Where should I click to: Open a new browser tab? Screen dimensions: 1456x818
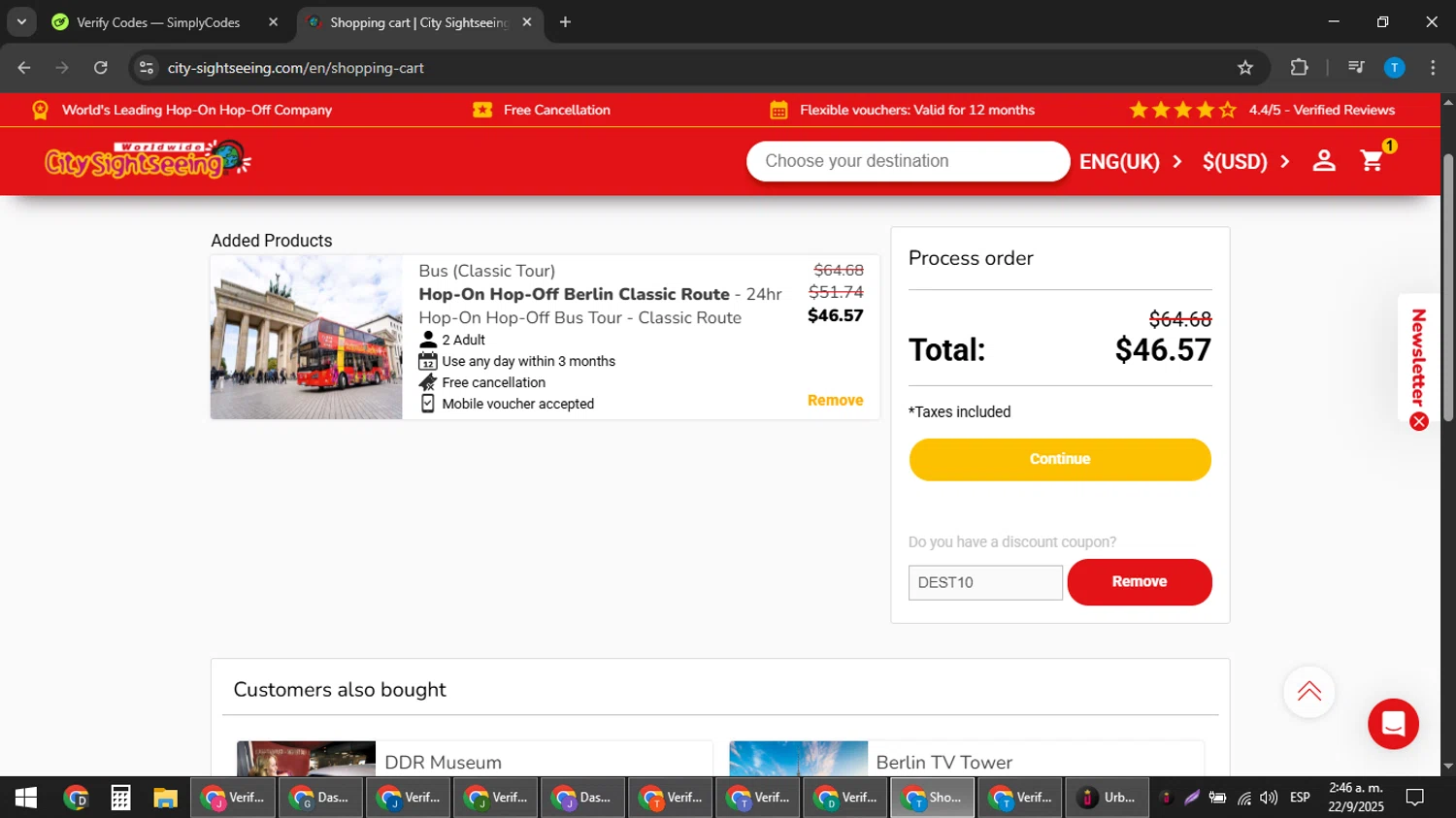click(565, 22)
